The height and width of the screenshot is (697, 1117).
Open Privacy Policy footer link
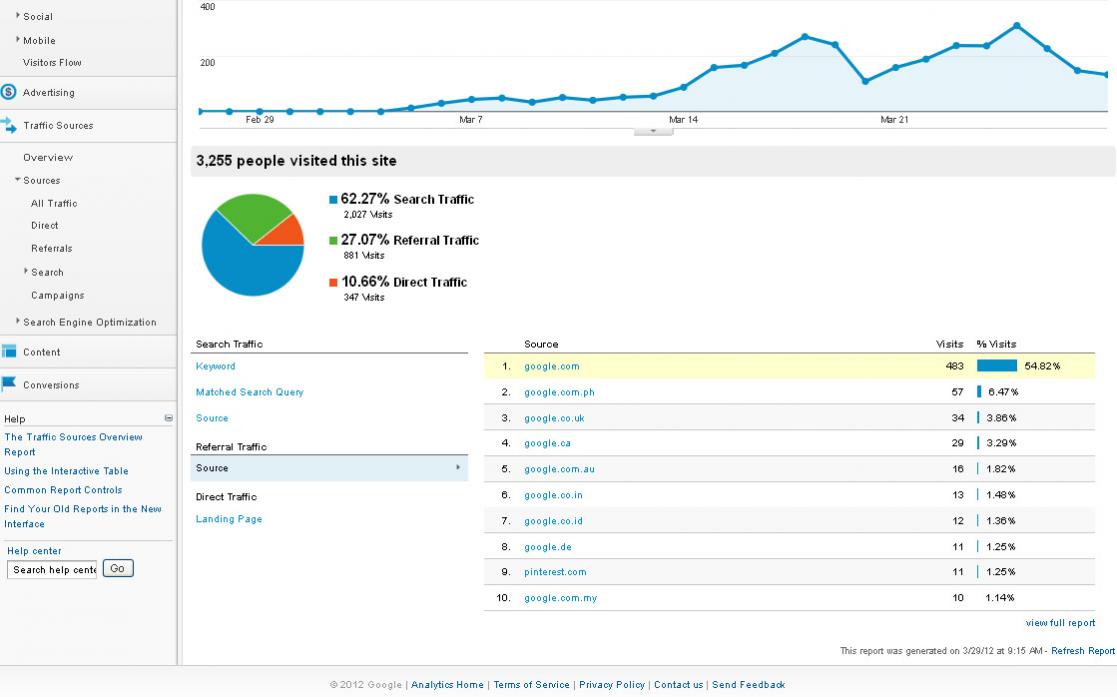(612, 685)
